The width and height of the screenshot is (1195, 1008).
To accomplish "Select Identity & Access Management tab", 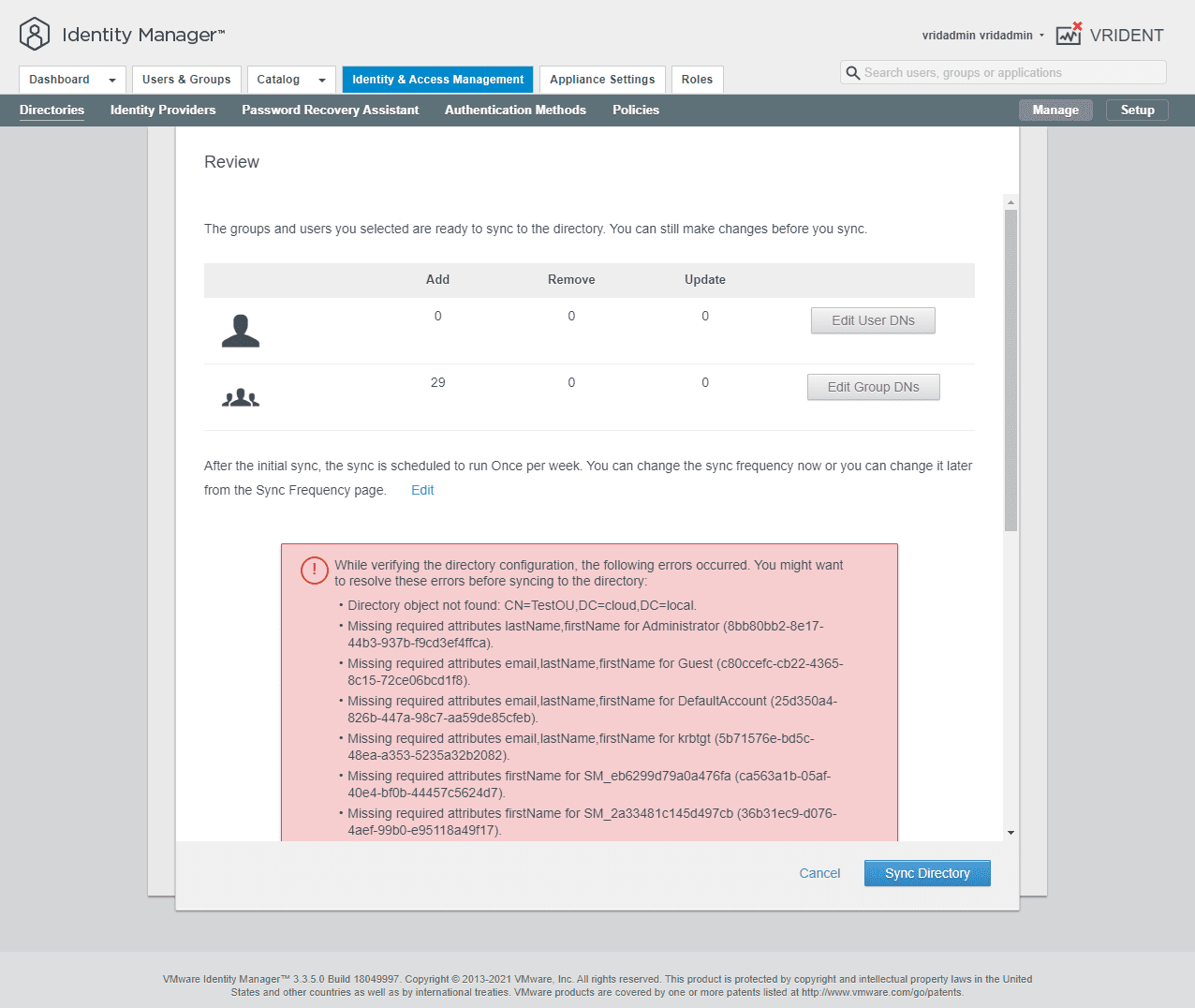I will point(437,80).
